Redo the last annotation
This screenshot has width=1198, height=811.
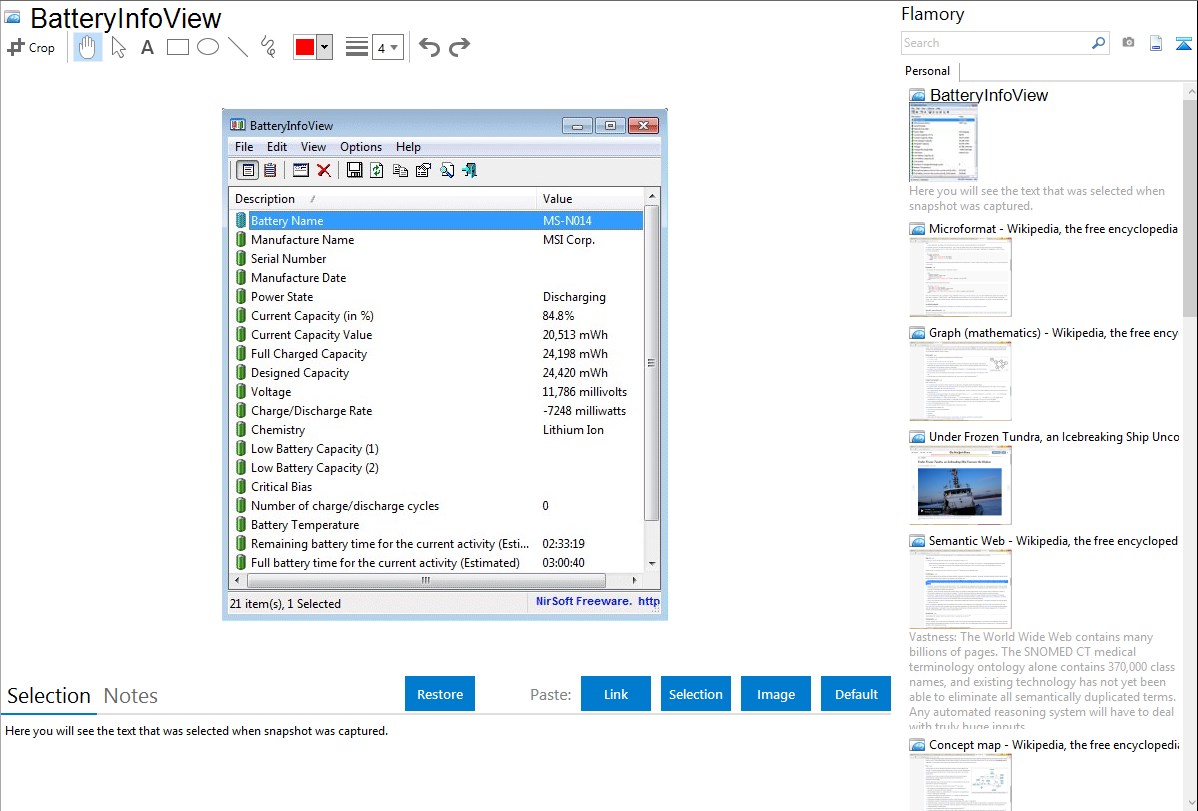pyautogui.click(x=459, y=47)
